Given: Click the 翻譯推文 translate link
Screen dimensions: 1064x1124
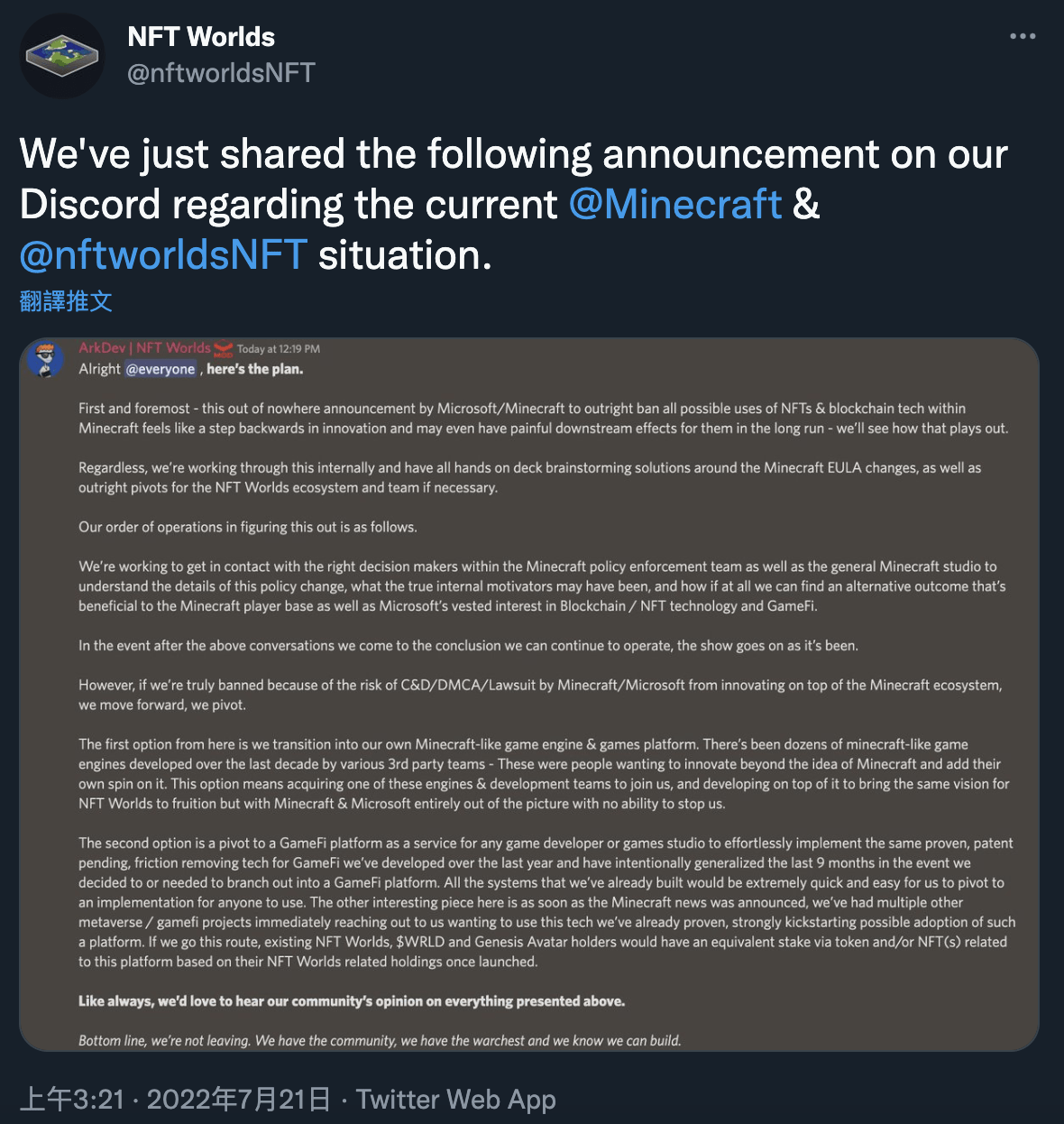Looking at the screenshot, I should 64,302.
